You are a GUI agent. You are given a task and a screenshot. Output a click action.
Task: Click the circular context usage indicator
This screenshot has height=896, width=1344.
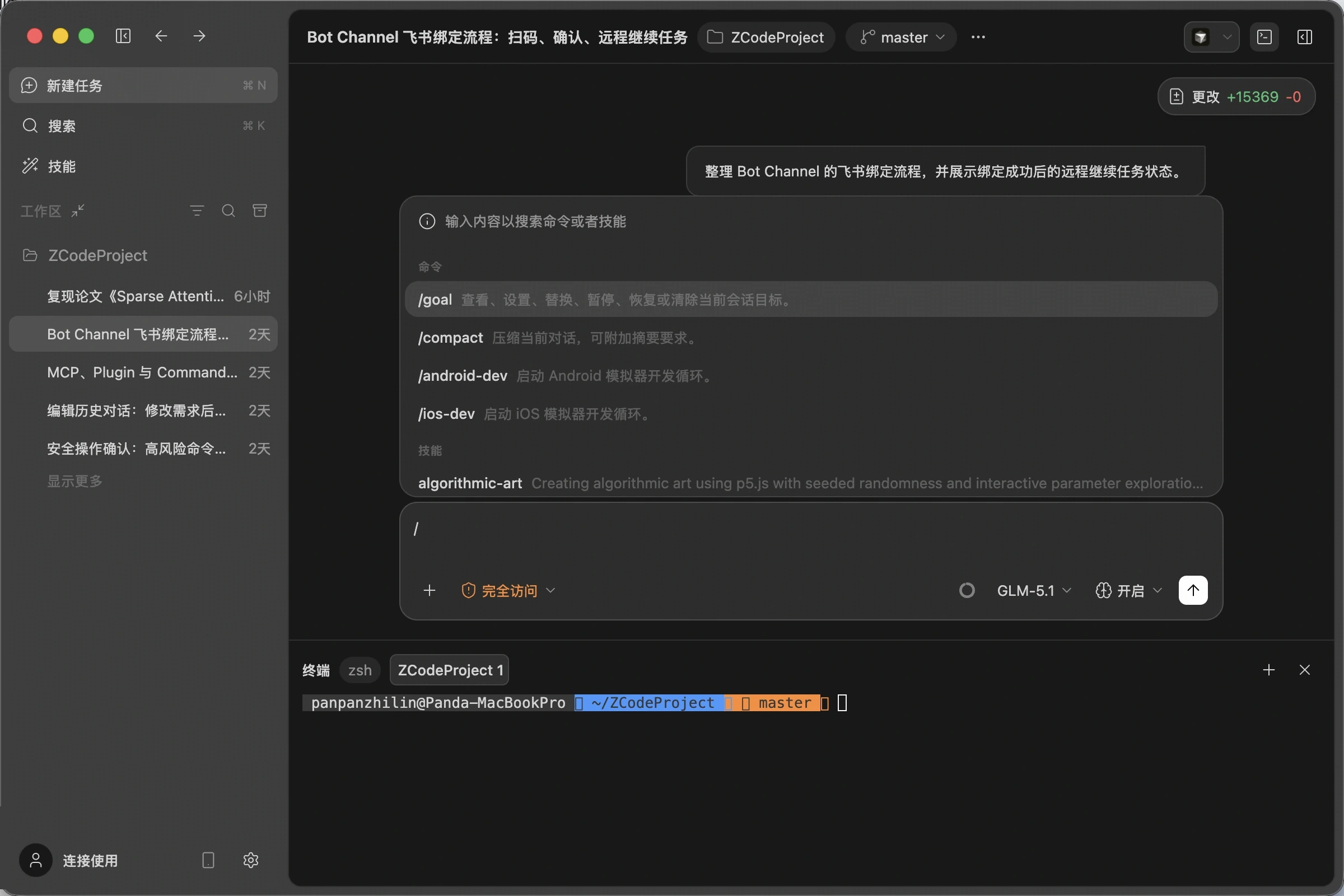[967, 590]
